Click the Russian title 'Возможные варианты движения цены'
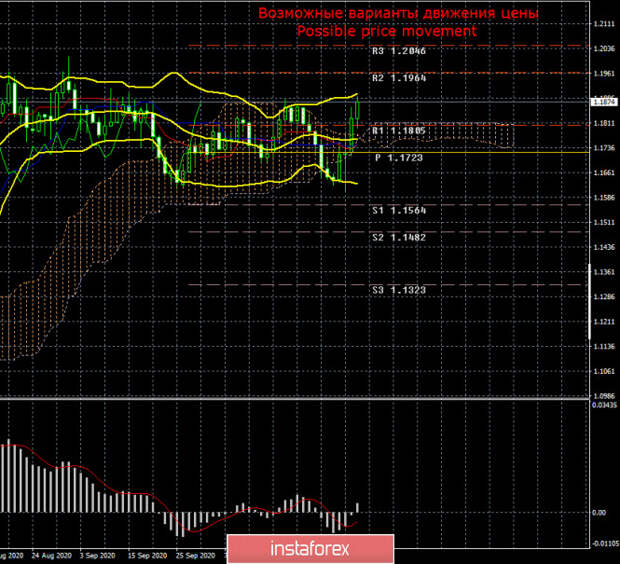620x564 pixels. tap(398, 13)
